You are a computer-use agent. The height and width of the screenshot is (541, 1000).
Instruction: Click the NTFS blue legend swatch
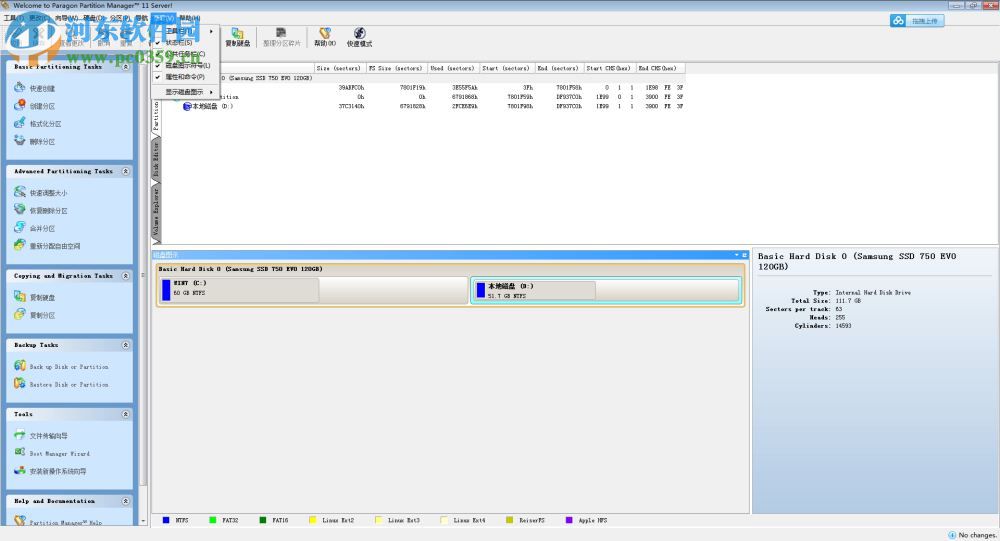166,520
